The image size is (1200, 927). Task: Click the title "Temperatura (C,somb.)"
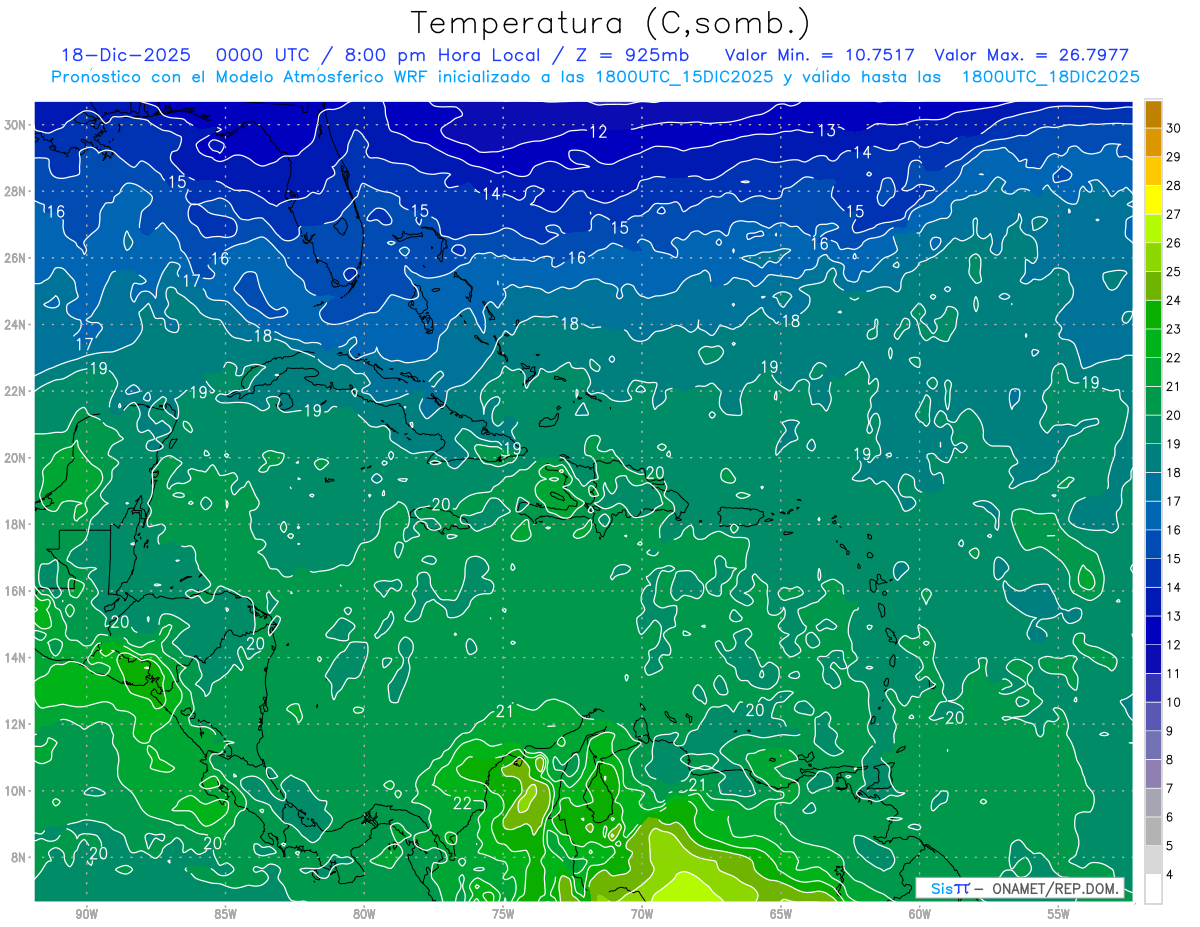(x=610, y=23)
